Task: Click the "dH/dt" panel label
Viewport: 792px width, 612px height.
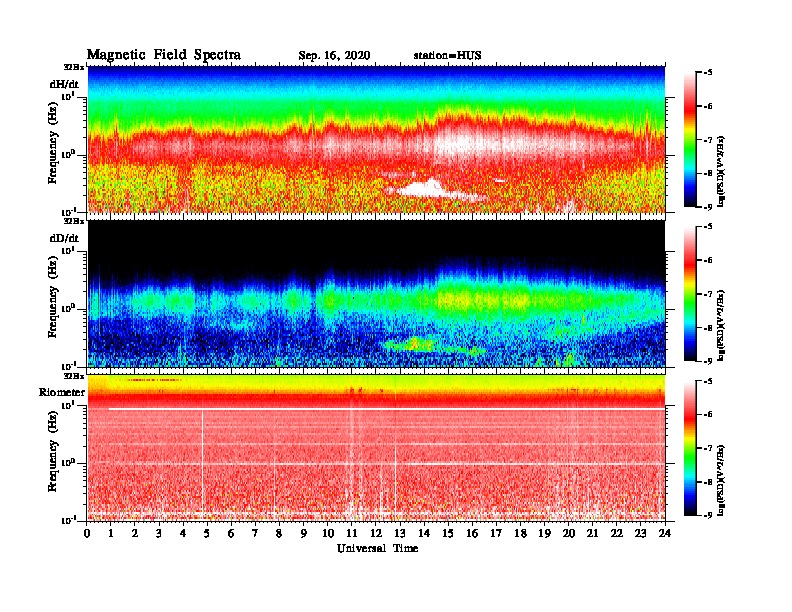Action: click(x=64, y=84)
